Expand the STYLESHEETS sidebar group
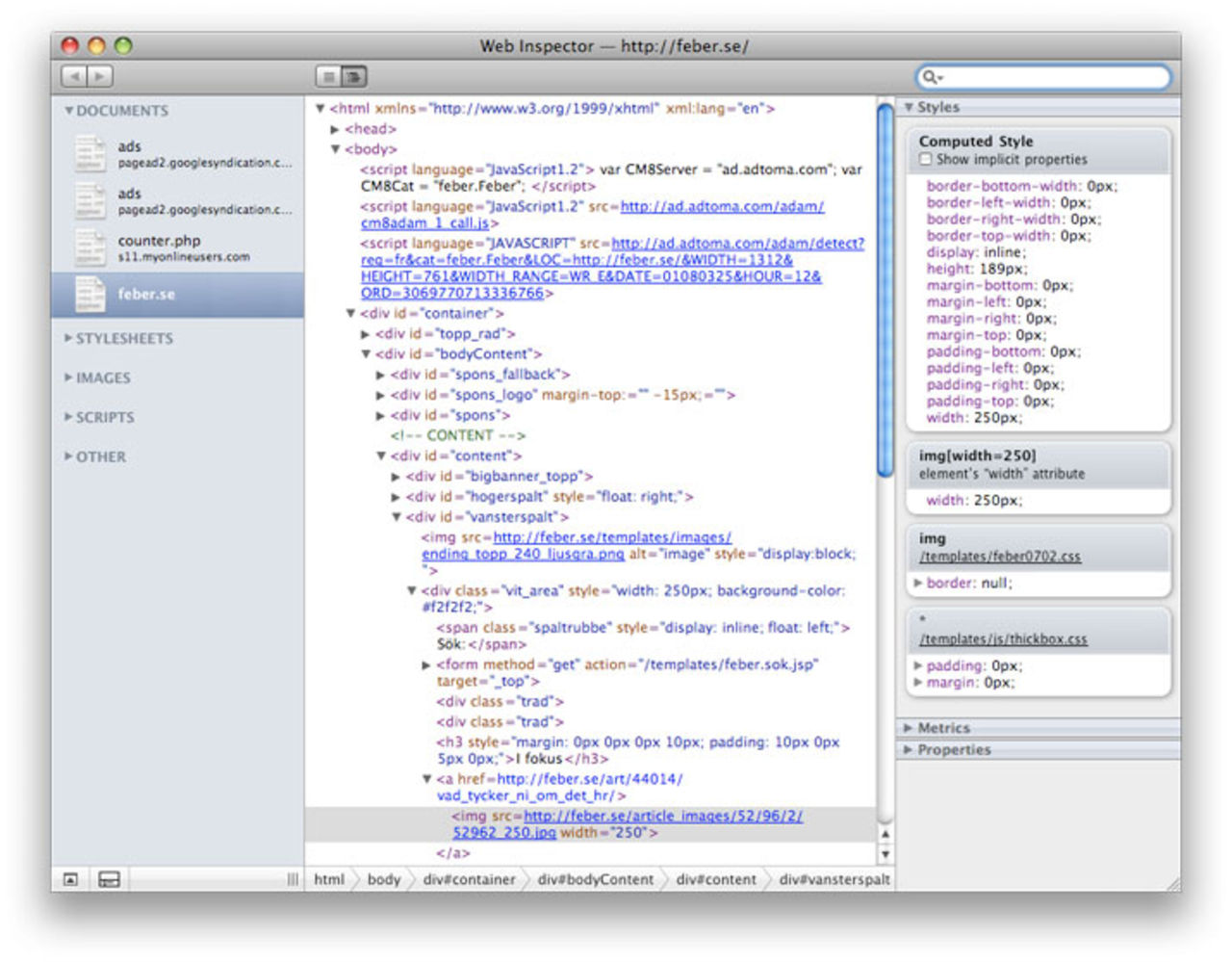This screenshot has height=962, width=1232. pos(123,339)
